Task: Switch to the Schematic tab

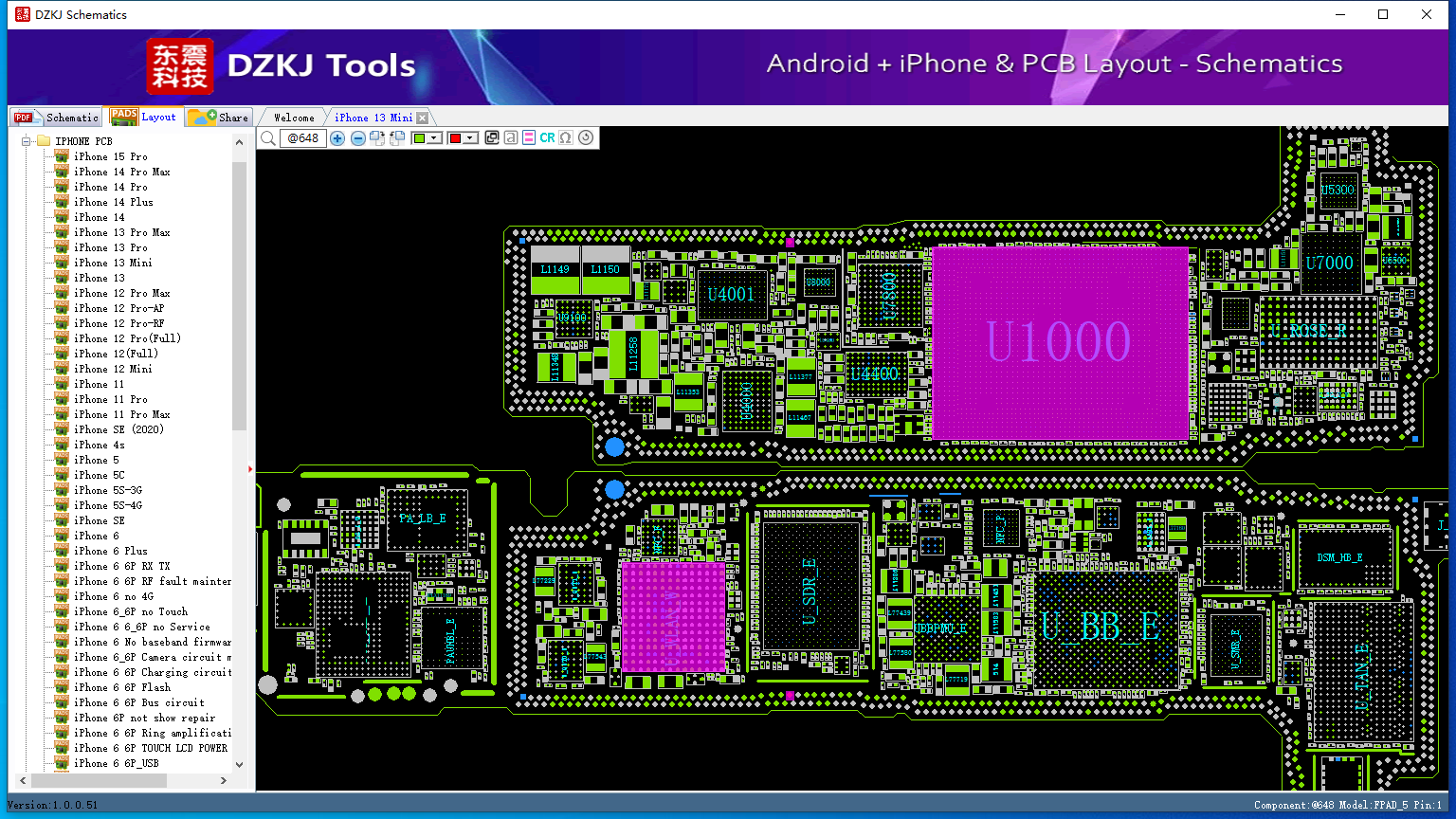Action: point(56,117)
